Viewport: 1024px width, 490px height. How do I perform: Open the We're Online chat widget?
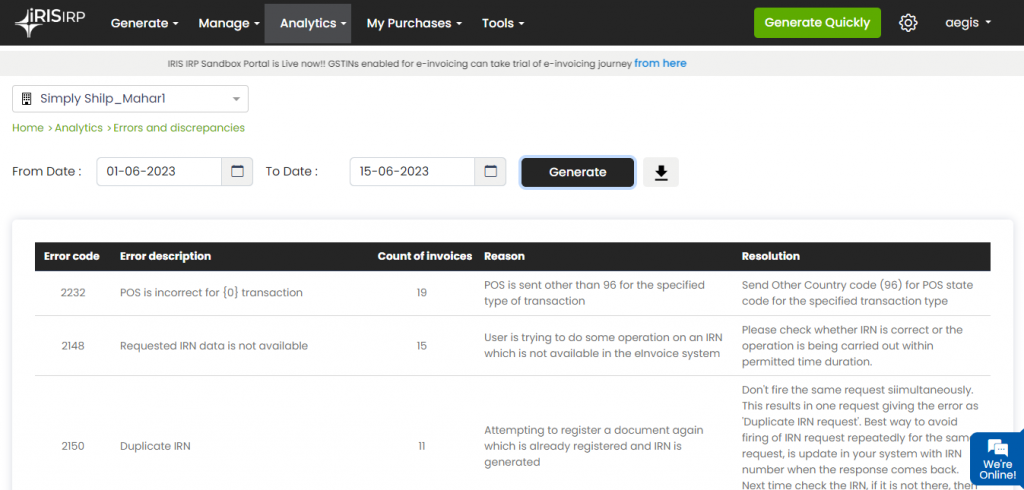[x=996, y=459]
